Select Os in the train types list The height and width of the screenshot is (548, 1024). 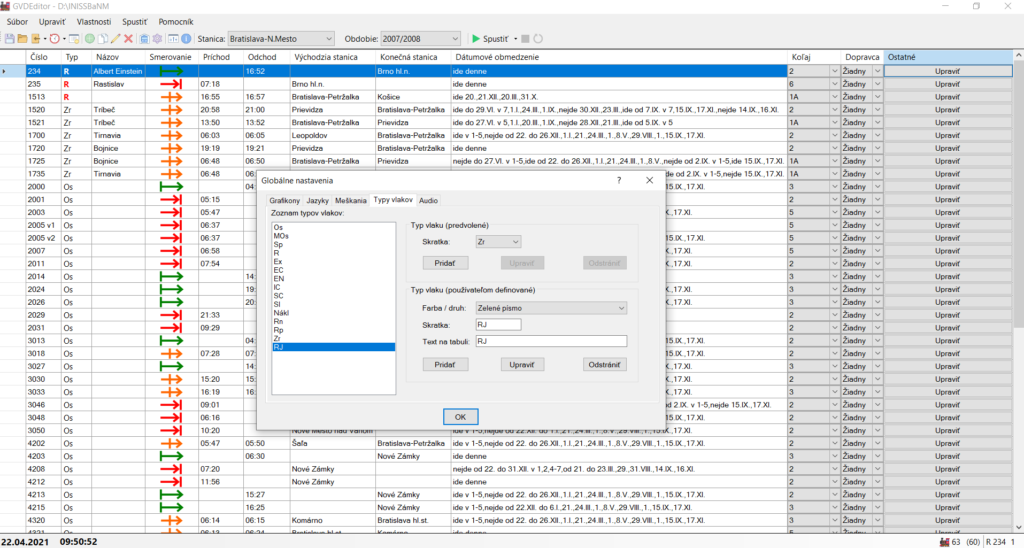pyautogui.click(x=333, y=227)
